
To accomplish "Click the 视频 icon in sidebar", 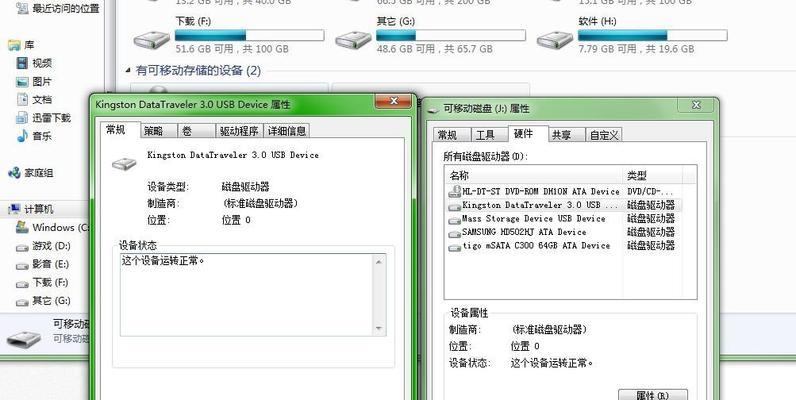I will [x=22, y=63].
